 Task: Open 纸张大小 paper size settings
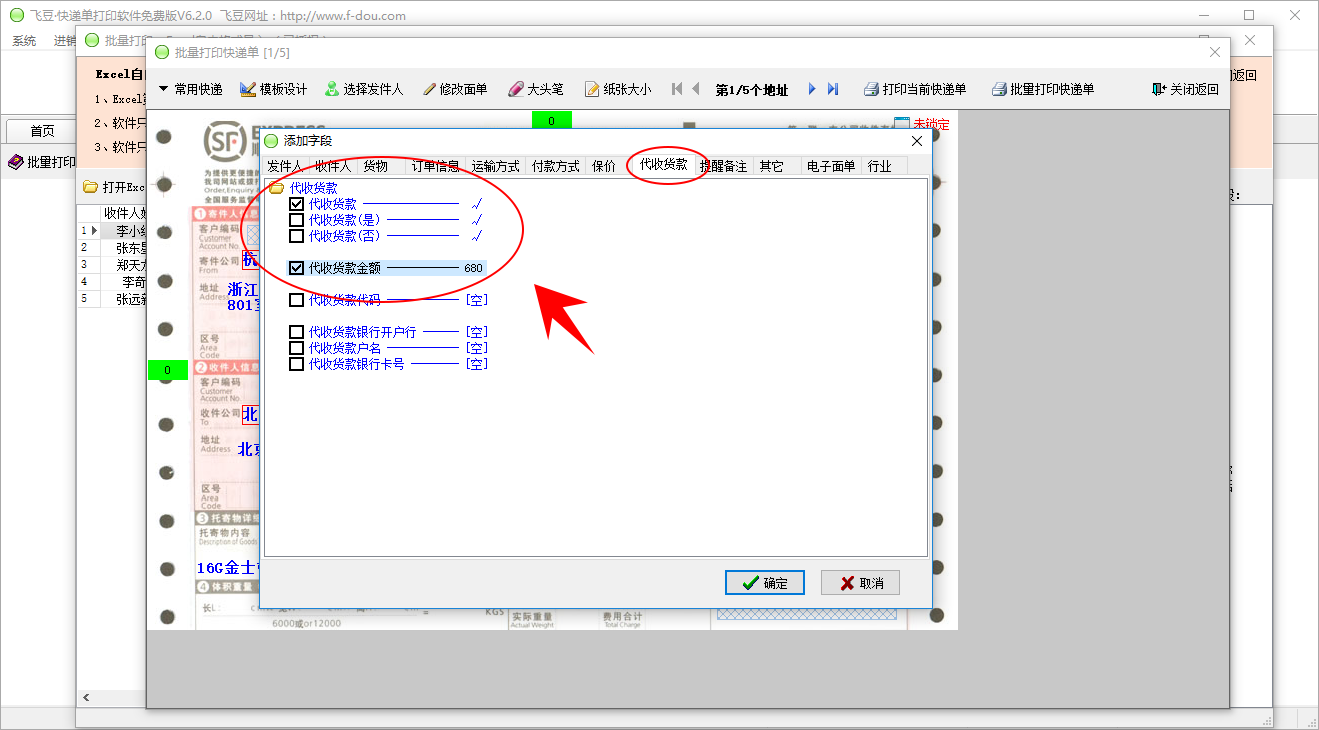618,89
